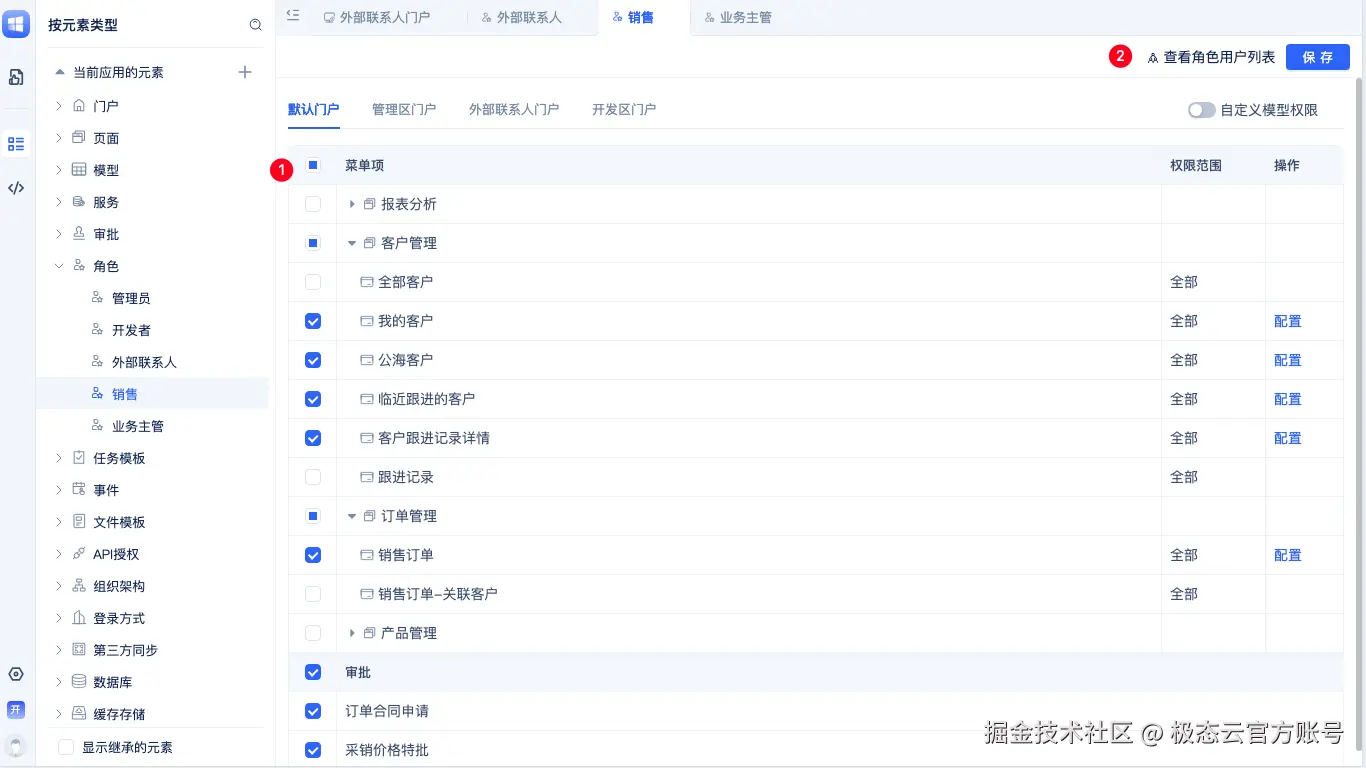Toggle the select-all checkbox in 菜单项 header
1366x768 pixels.
pos(313,165)
